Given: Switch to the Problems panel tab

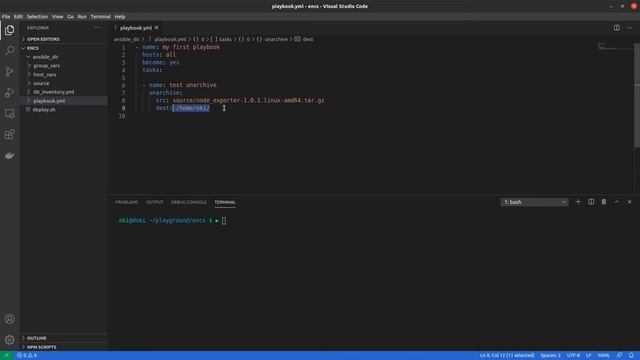Looking at the screenshot, I should 127,202.
